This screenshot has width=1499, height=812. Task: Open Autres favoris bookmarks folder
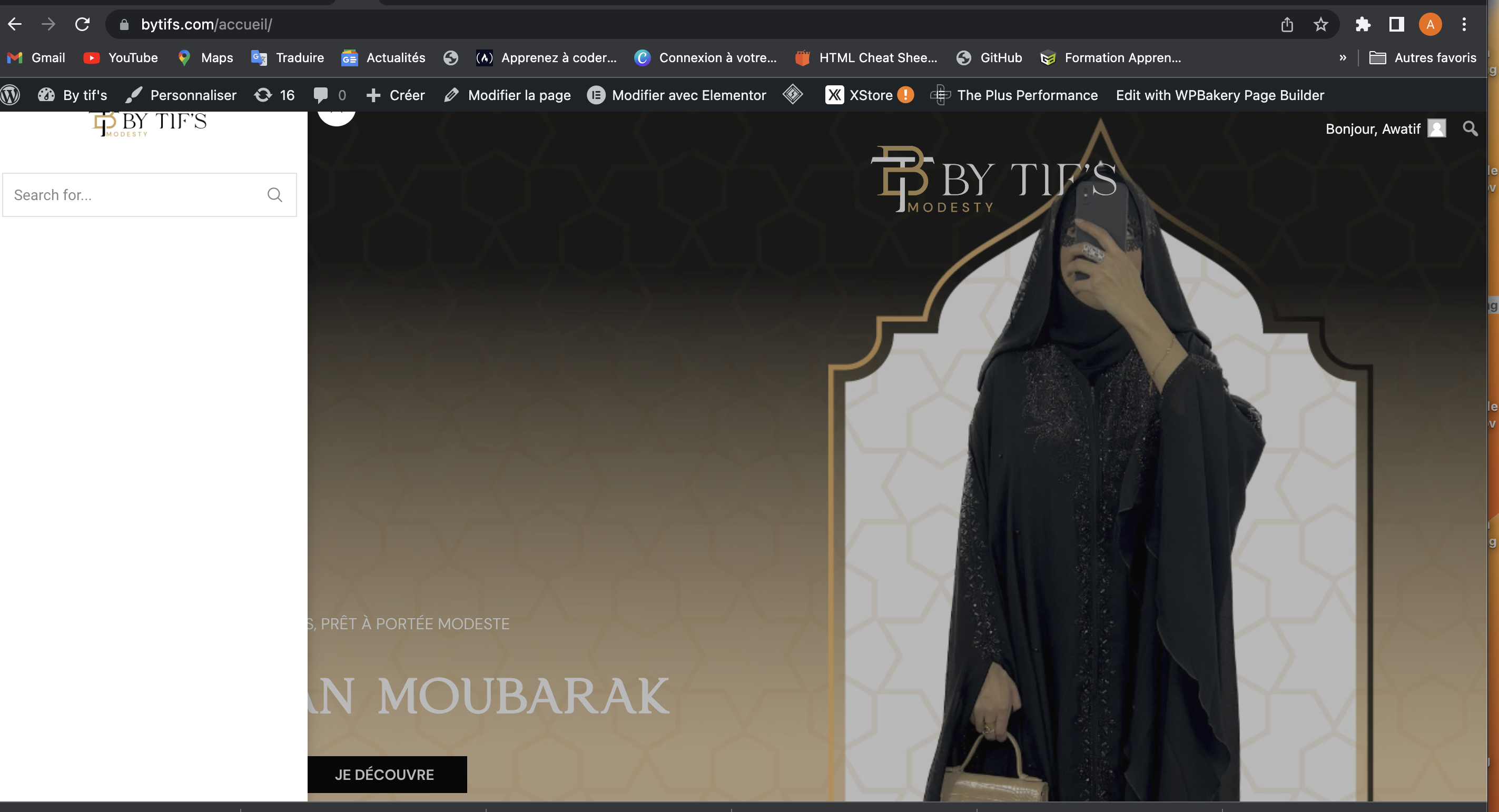point(1423,57)
